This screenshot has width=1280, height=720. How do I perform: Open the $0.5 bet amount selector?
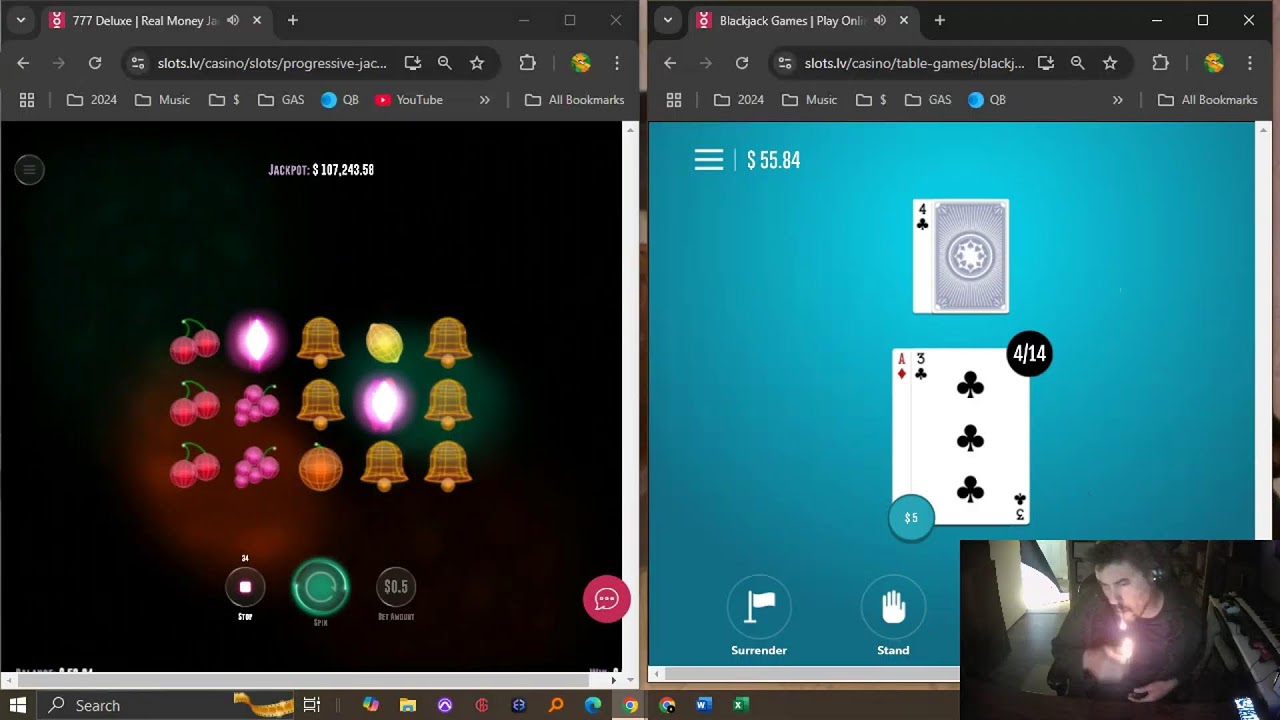pos(396,587)
